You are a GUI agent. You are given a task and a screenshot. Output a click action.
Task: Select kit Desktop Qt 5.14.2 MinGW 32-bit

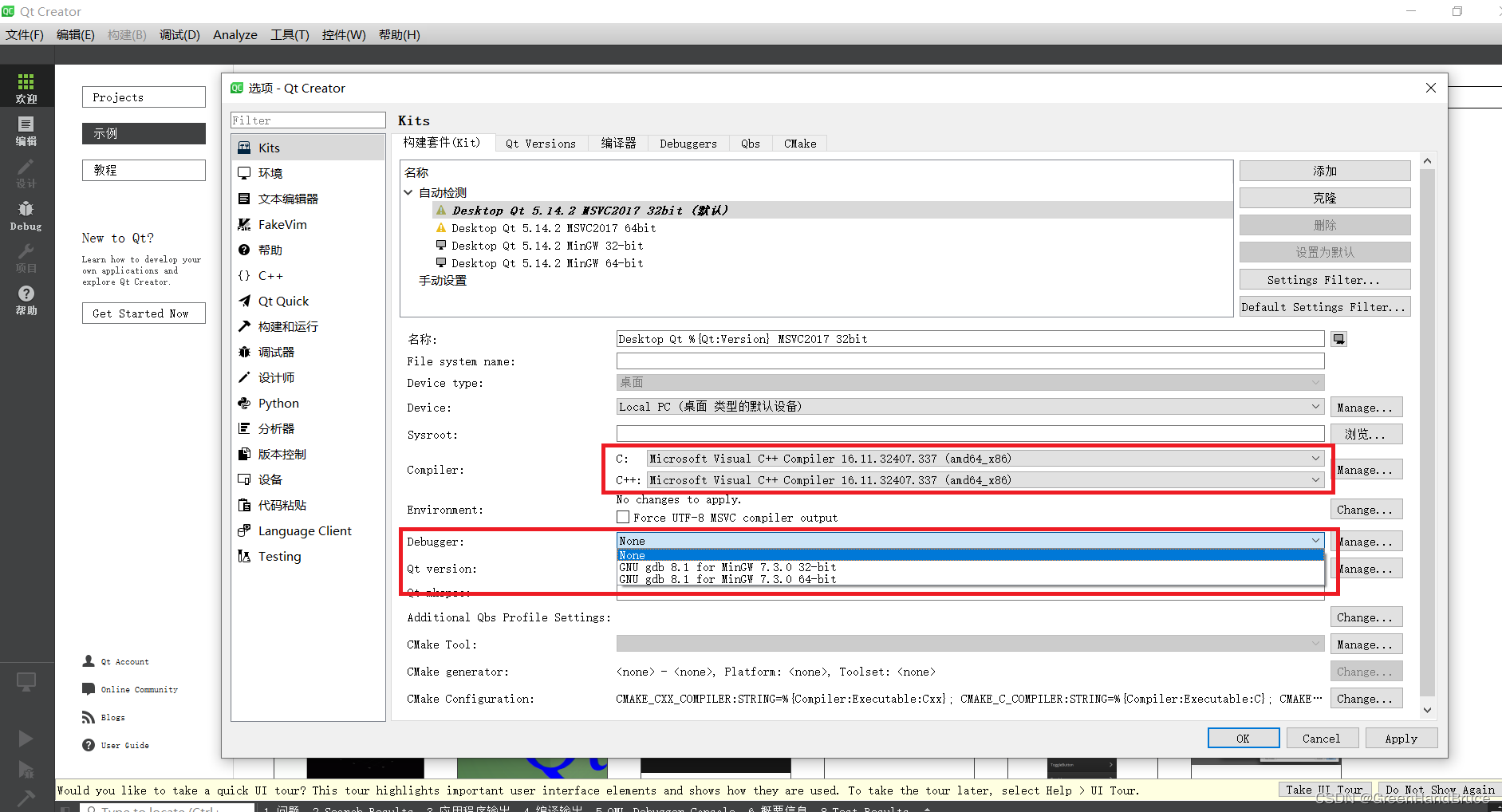[547, 246]
